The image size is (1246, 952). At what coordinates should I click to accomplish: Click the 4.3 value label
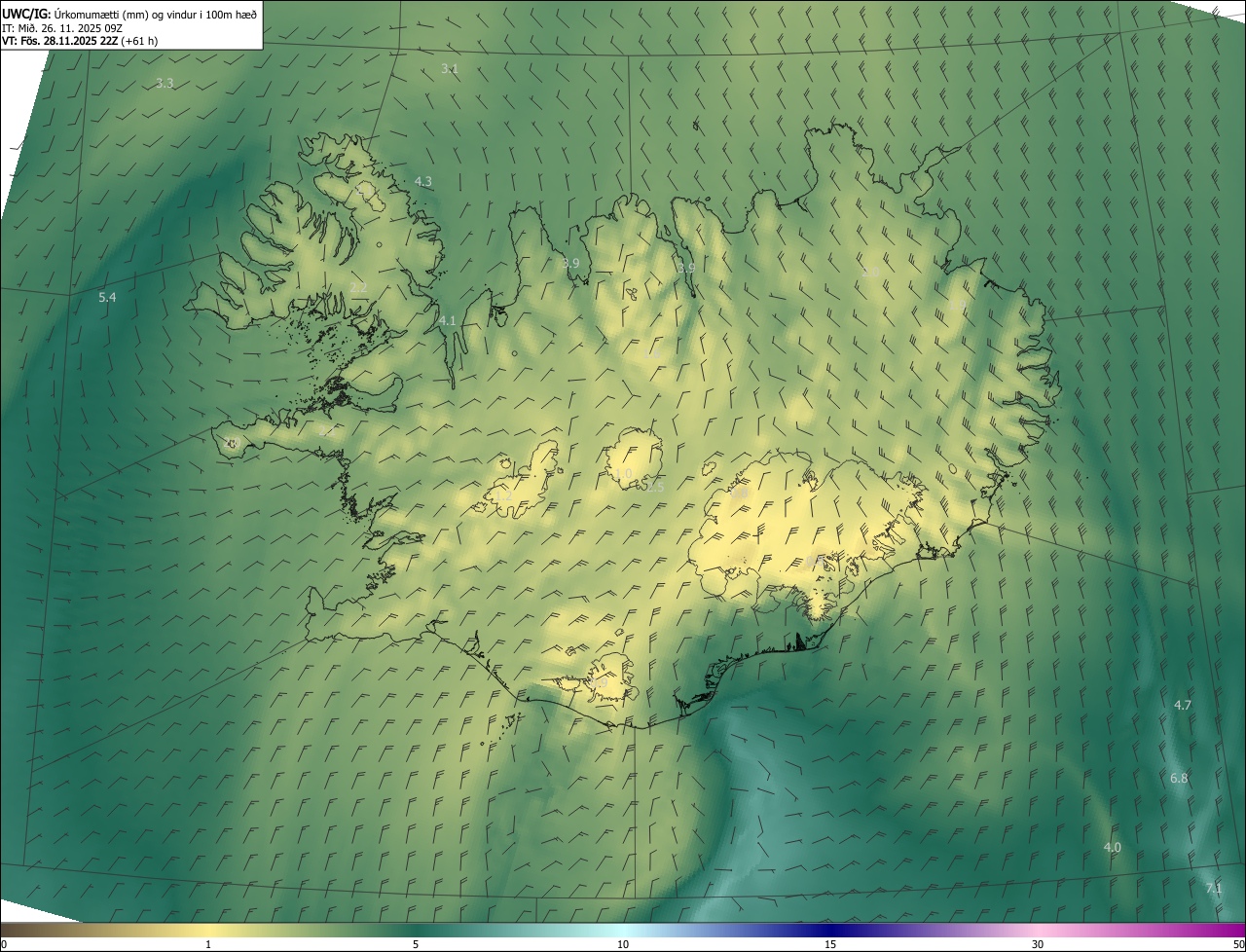pyautogui.click(x=423, y=182)
